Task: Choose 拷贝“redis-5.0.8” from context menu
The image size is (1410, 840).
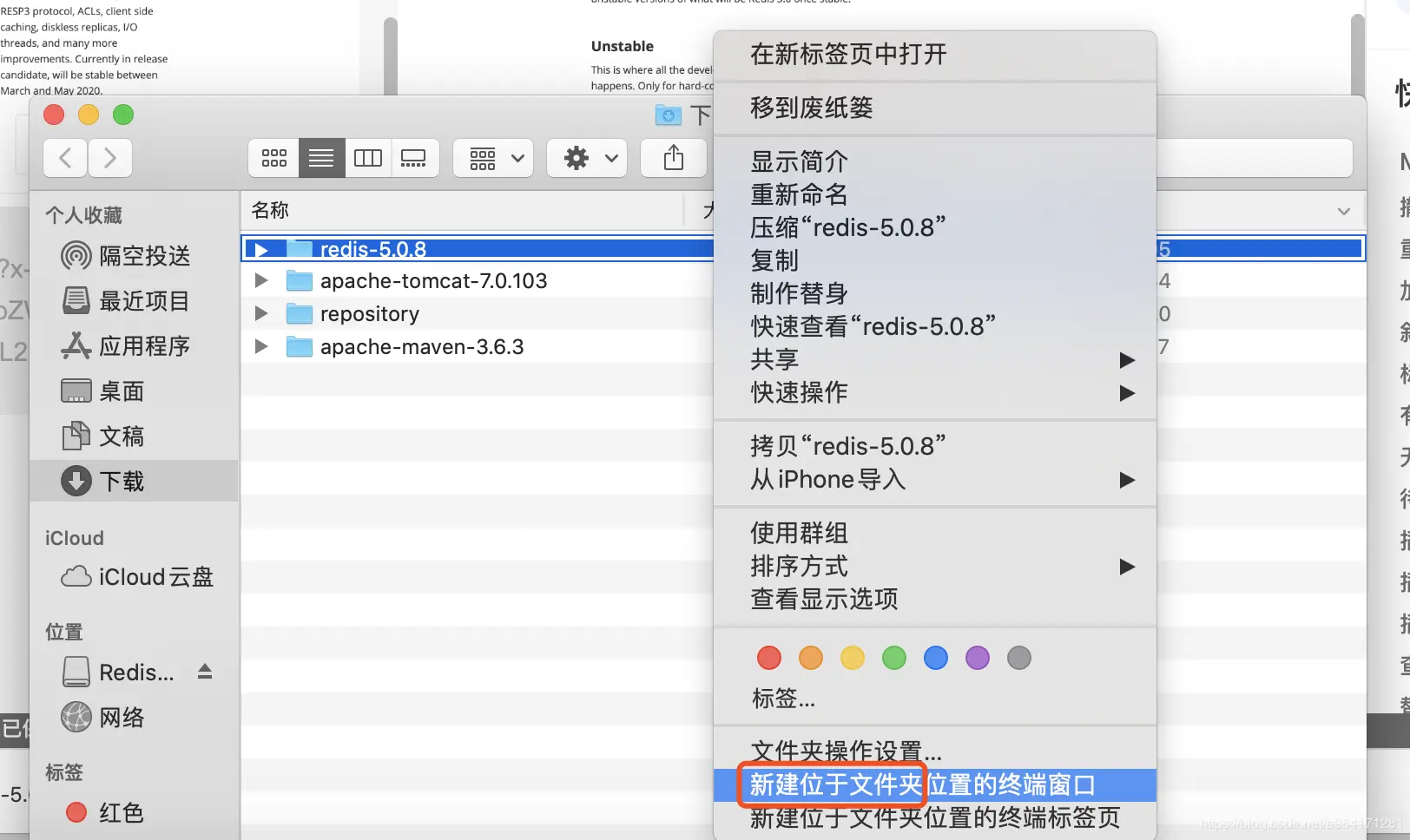Action: pyautogui.click(x=935, y=446)
